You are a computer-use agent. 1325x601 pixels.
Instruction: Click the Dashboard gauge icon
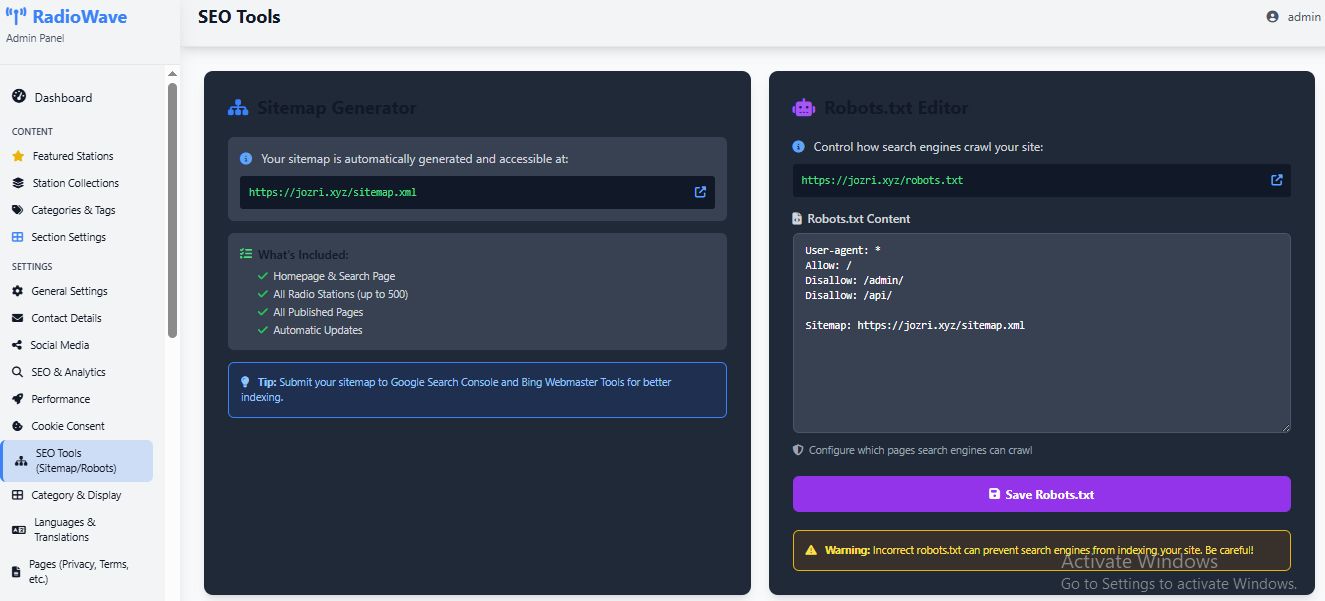pos(18,97)
